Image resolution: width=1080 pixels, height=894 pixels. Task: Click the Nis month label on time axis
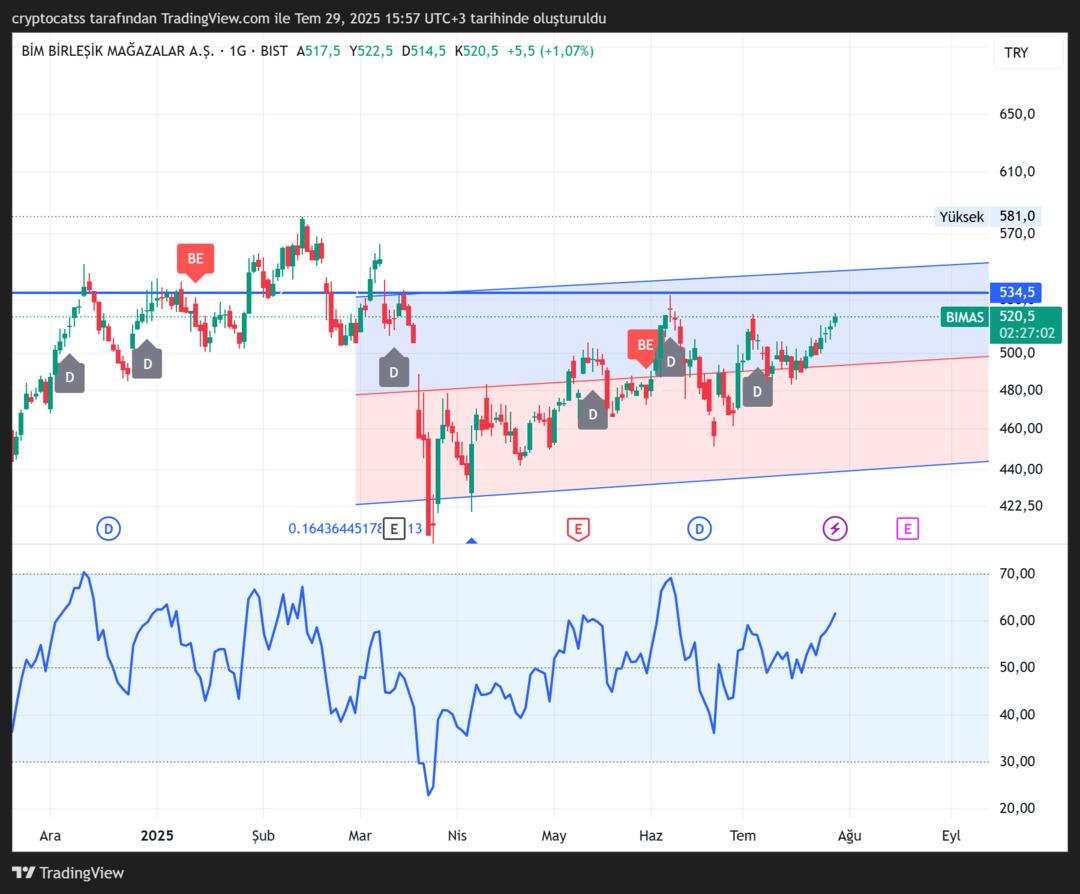[457, 835]
